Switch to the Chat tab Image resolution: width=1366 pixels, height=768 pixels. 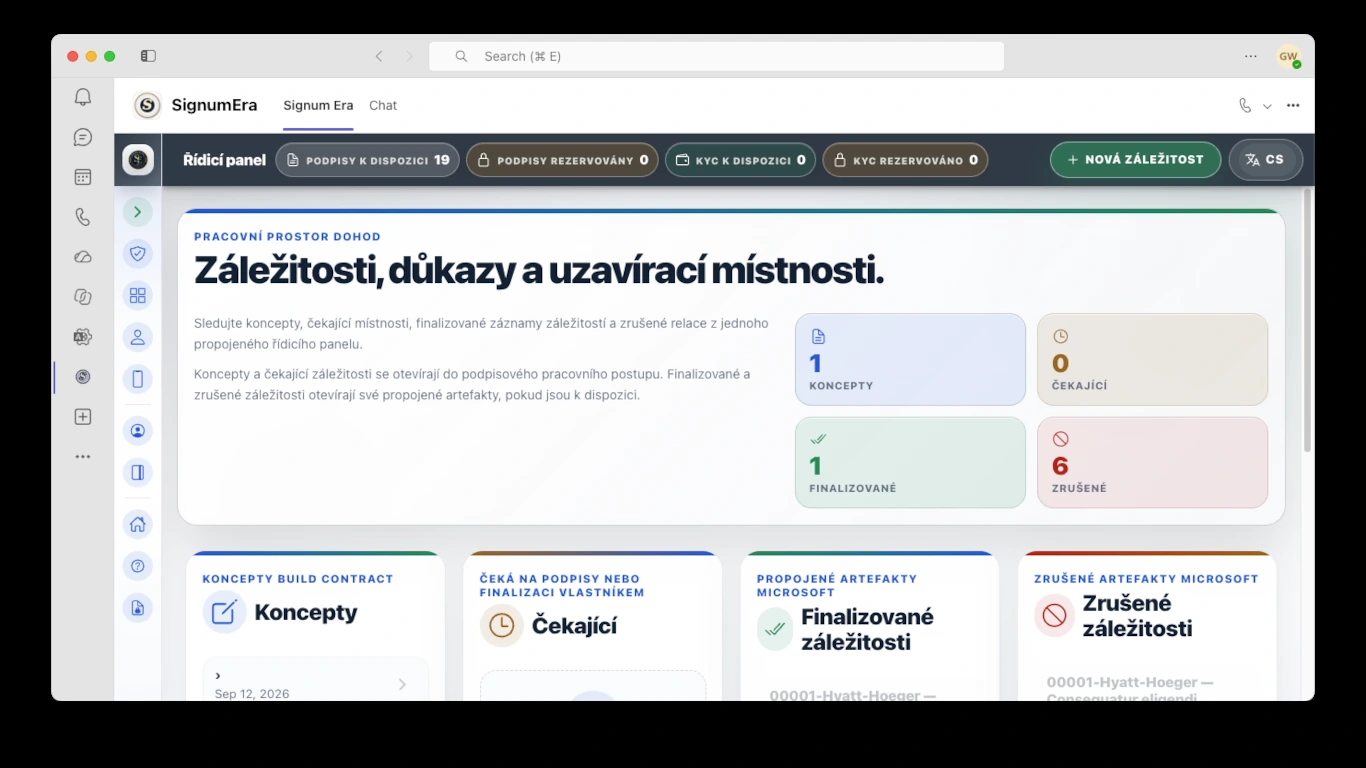click(383, 105)
